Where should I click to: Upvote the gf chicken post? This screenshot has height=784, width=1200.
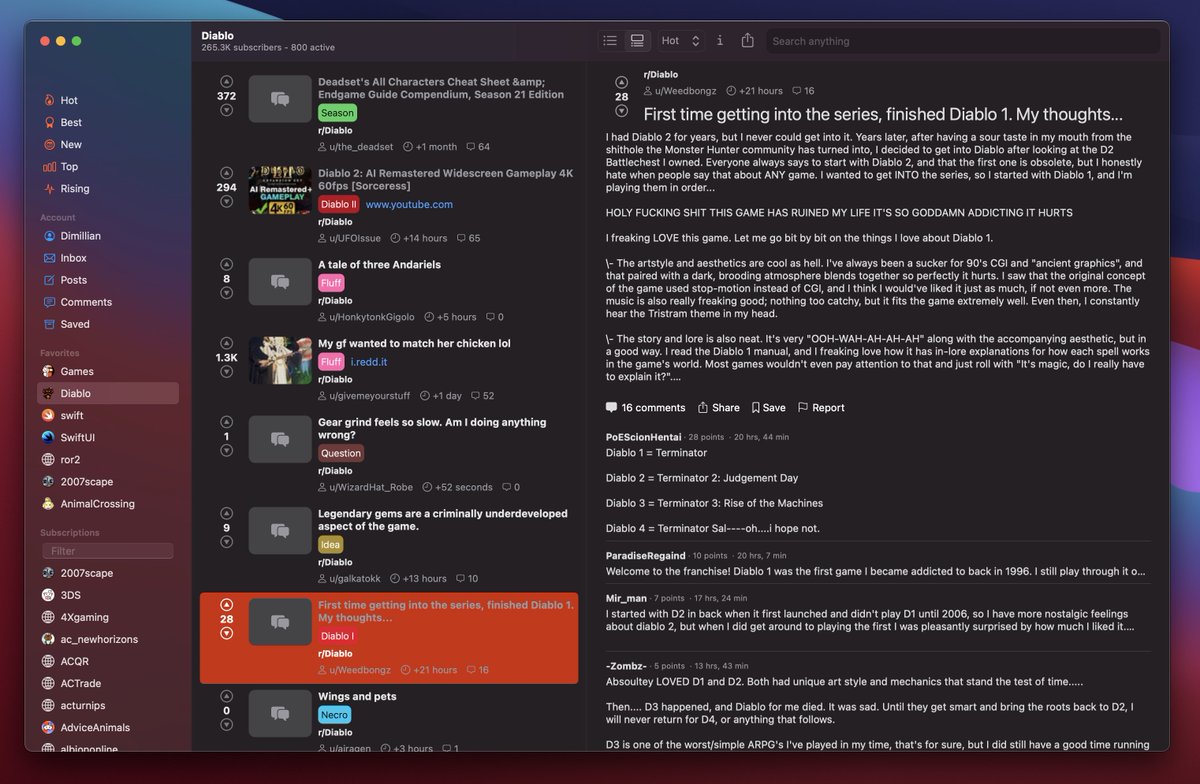pos(226,343)
